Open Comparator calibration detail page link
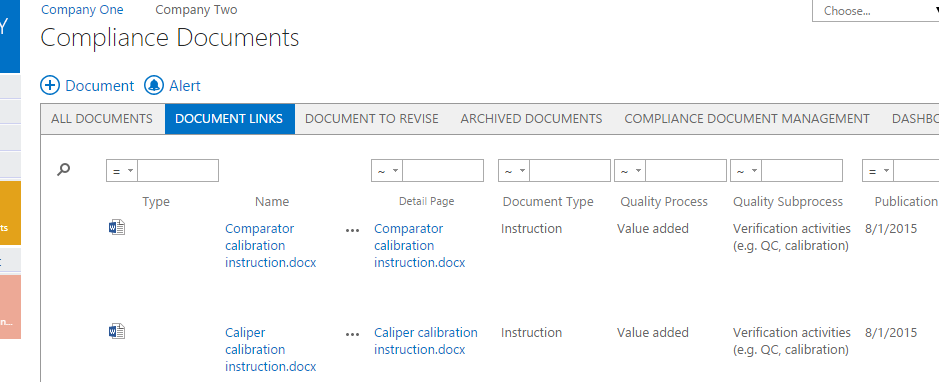This screenshot has height=382, width=939. pyautogui.click(x=420, y=245)
